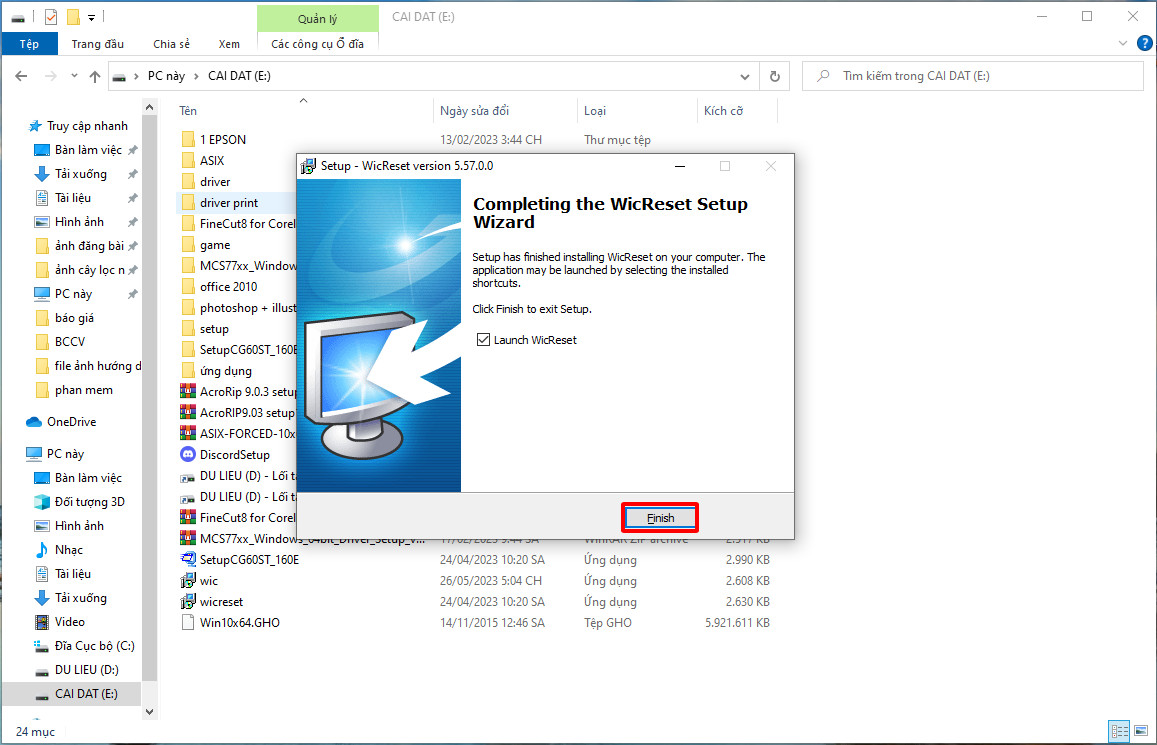Expand the ribbon with the chevron
The image size is (1157, 745).
[1122, 44]
